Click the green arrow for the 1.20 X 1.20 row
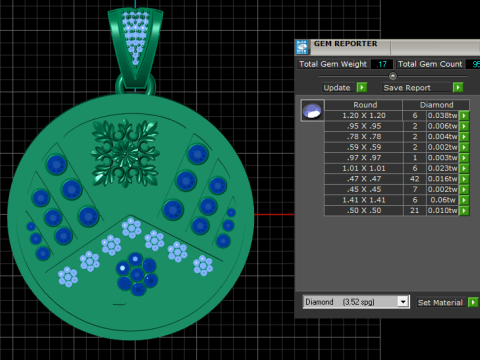 pos(464,115)
